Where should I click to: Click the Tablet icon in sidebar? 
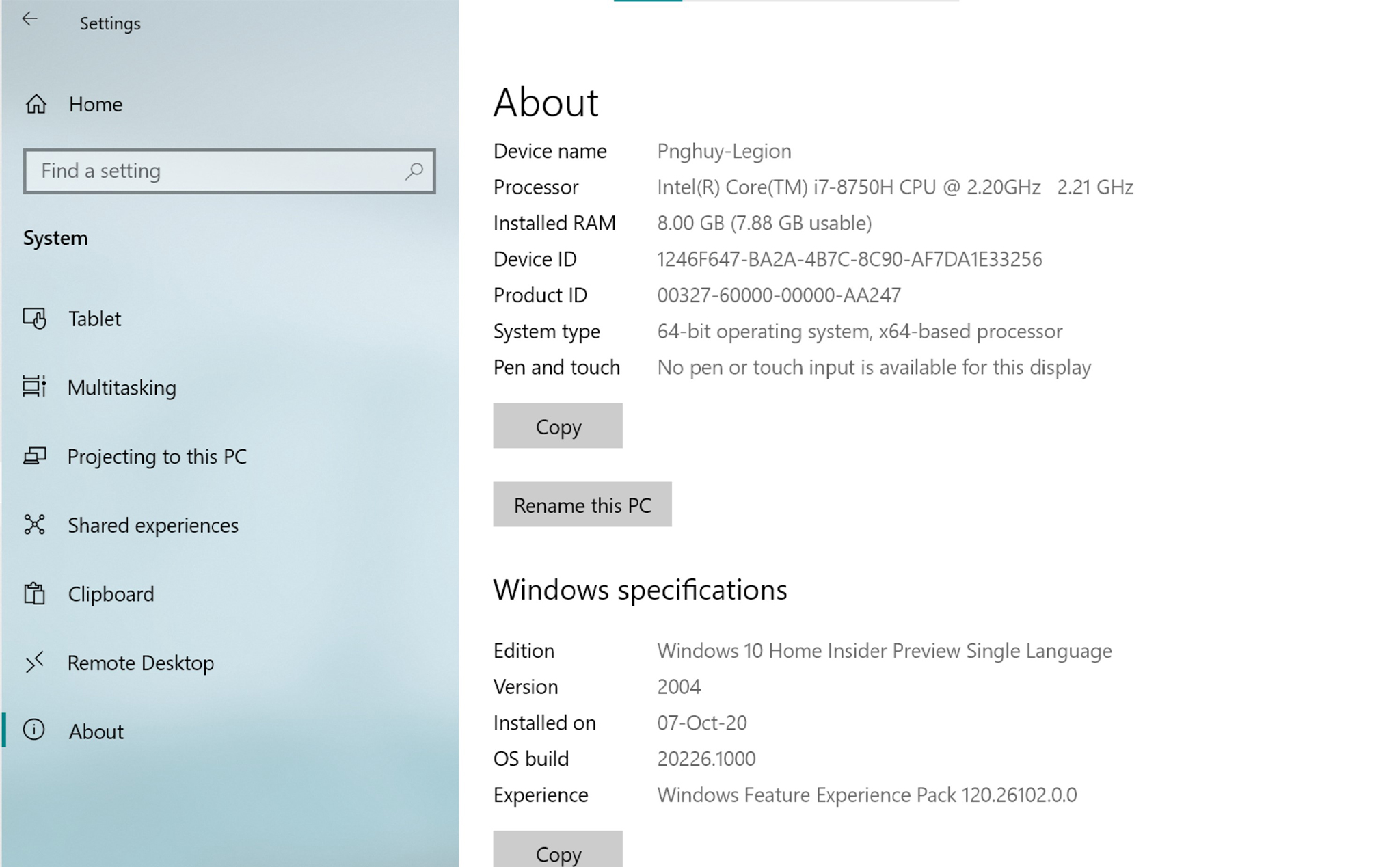pyautogui.click(x=35, y=319)
